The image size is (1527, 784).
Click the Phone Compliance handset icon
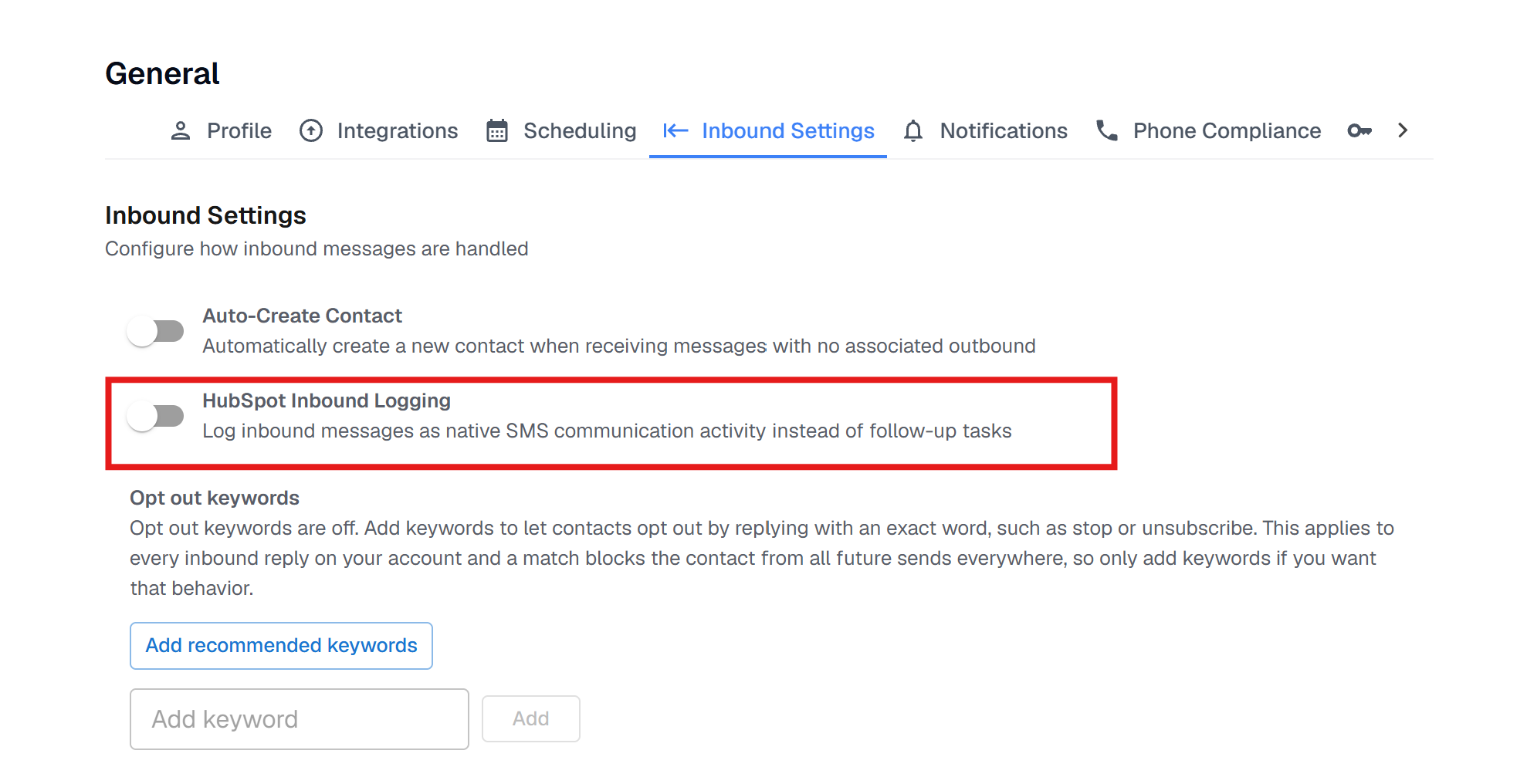pos(1107,130)
